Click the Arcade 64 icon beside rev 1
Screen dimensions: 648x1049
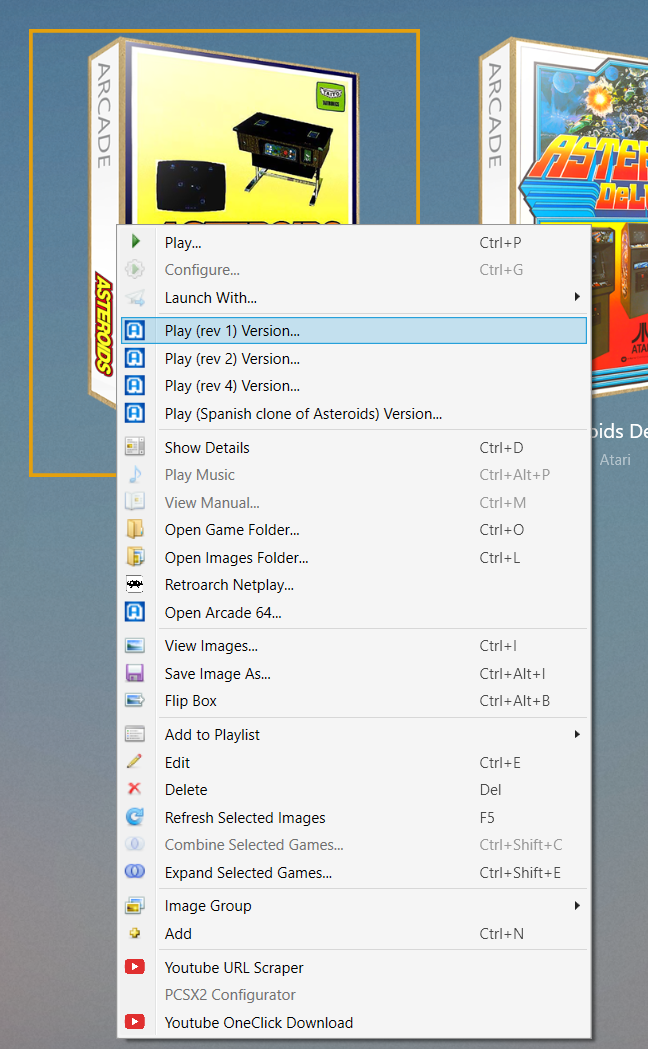(x=135, y=330)
